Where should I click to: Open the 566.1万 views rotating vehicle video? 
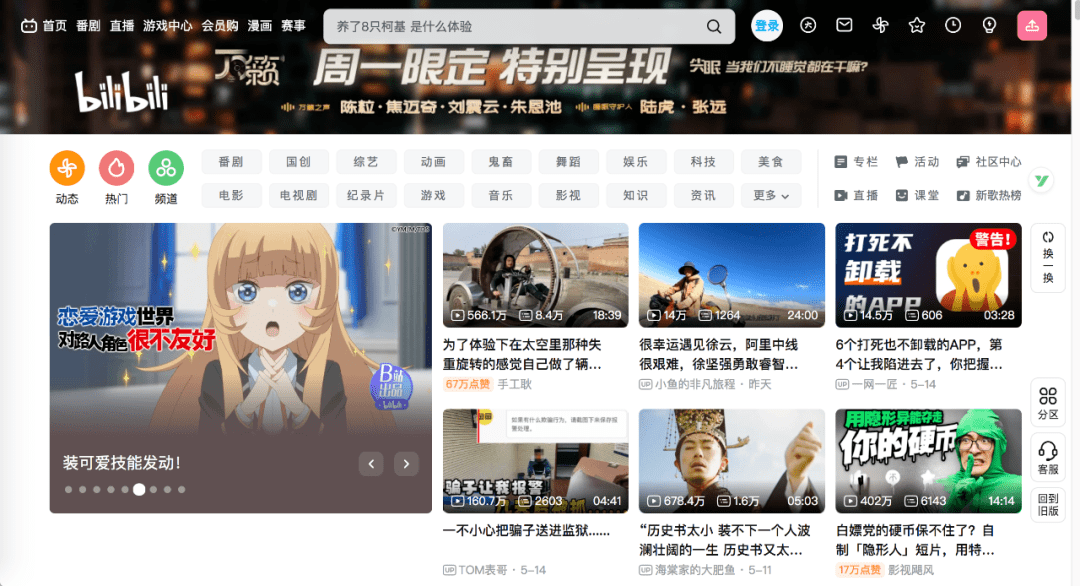(x=535, y=275)
